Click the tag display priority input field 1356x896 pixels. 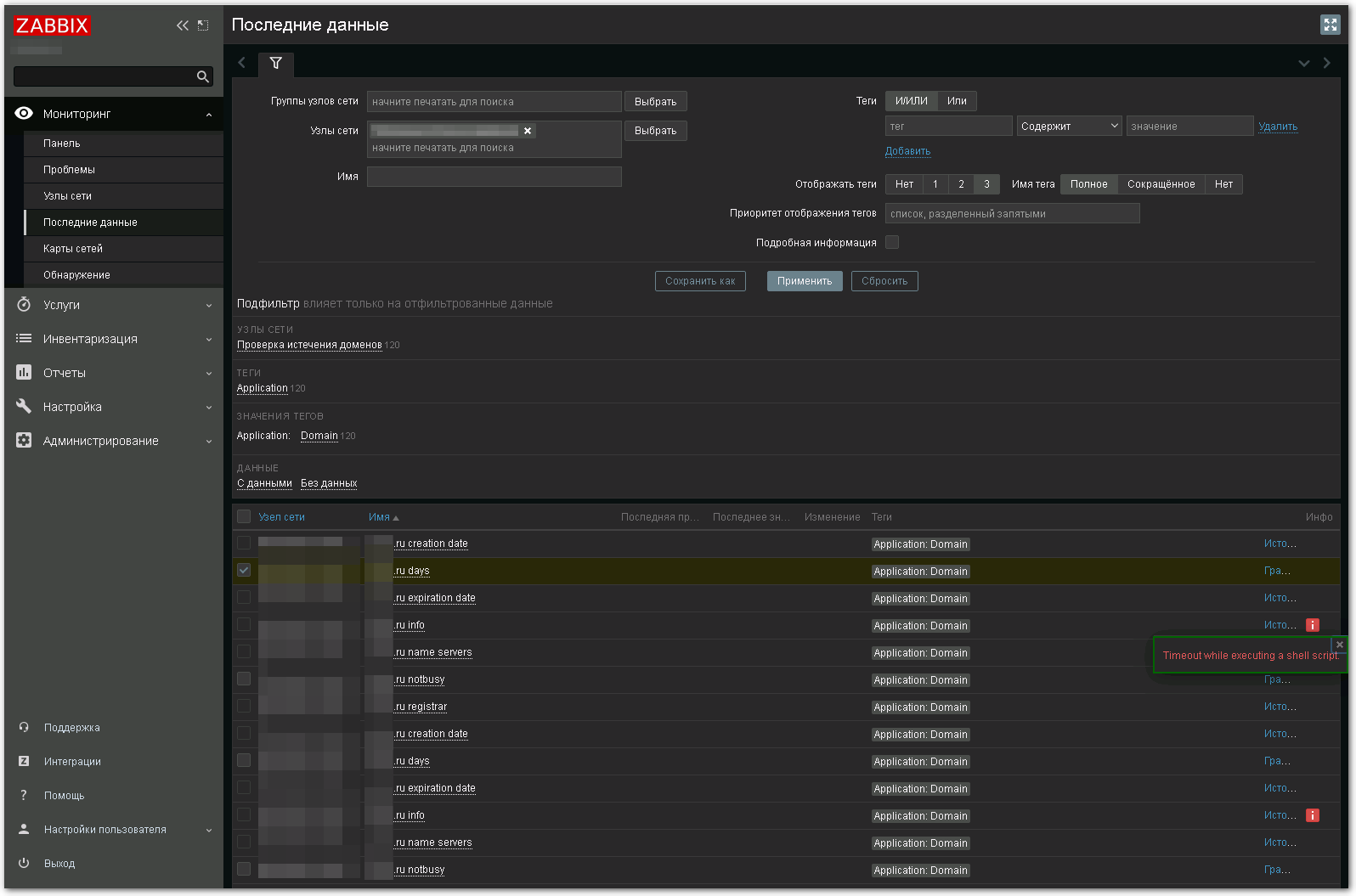1013,213
